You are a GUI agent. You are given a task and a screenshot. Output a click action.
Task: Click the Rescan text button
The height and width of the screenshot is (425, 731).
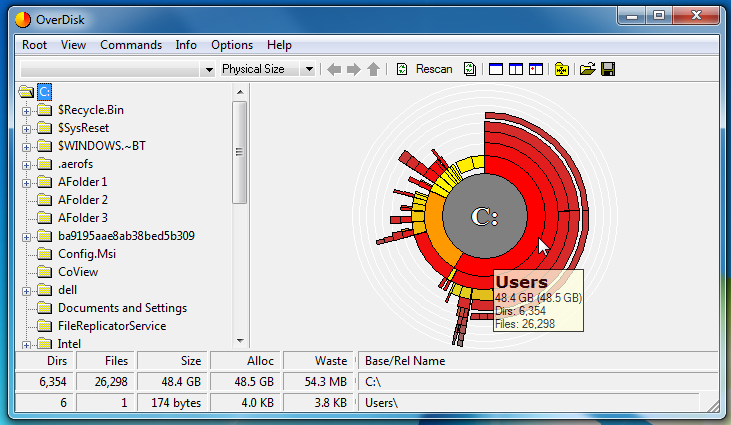pos(434,69)
